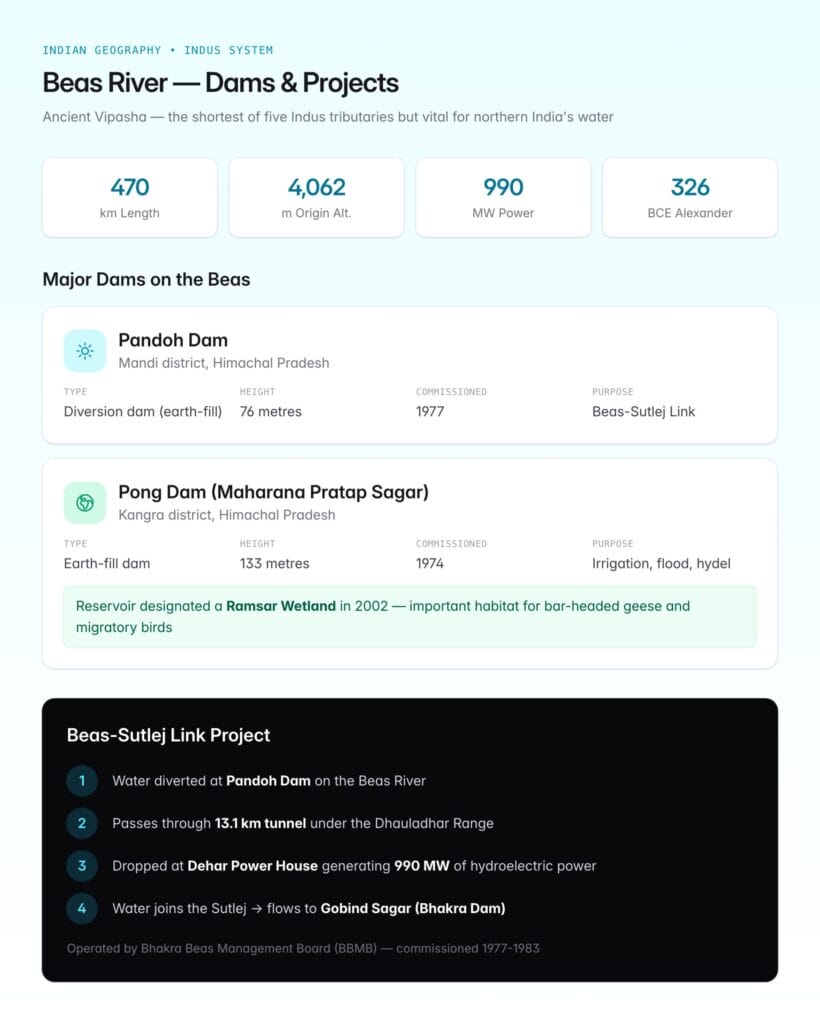This screenshot has width=820, height=1024.
Task: Open the 470 km Length stat card
Action: [130, 197]
